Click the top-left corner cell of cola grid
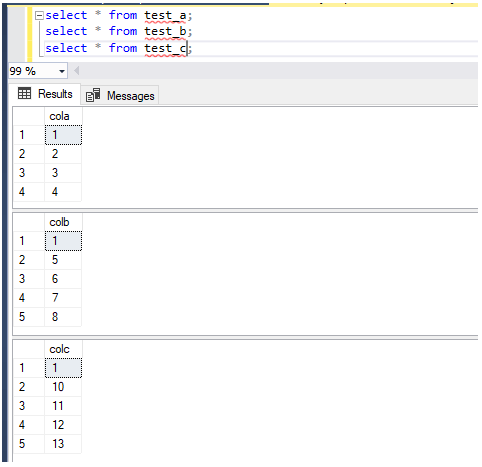Screen dimensions: 482x467 29,116
